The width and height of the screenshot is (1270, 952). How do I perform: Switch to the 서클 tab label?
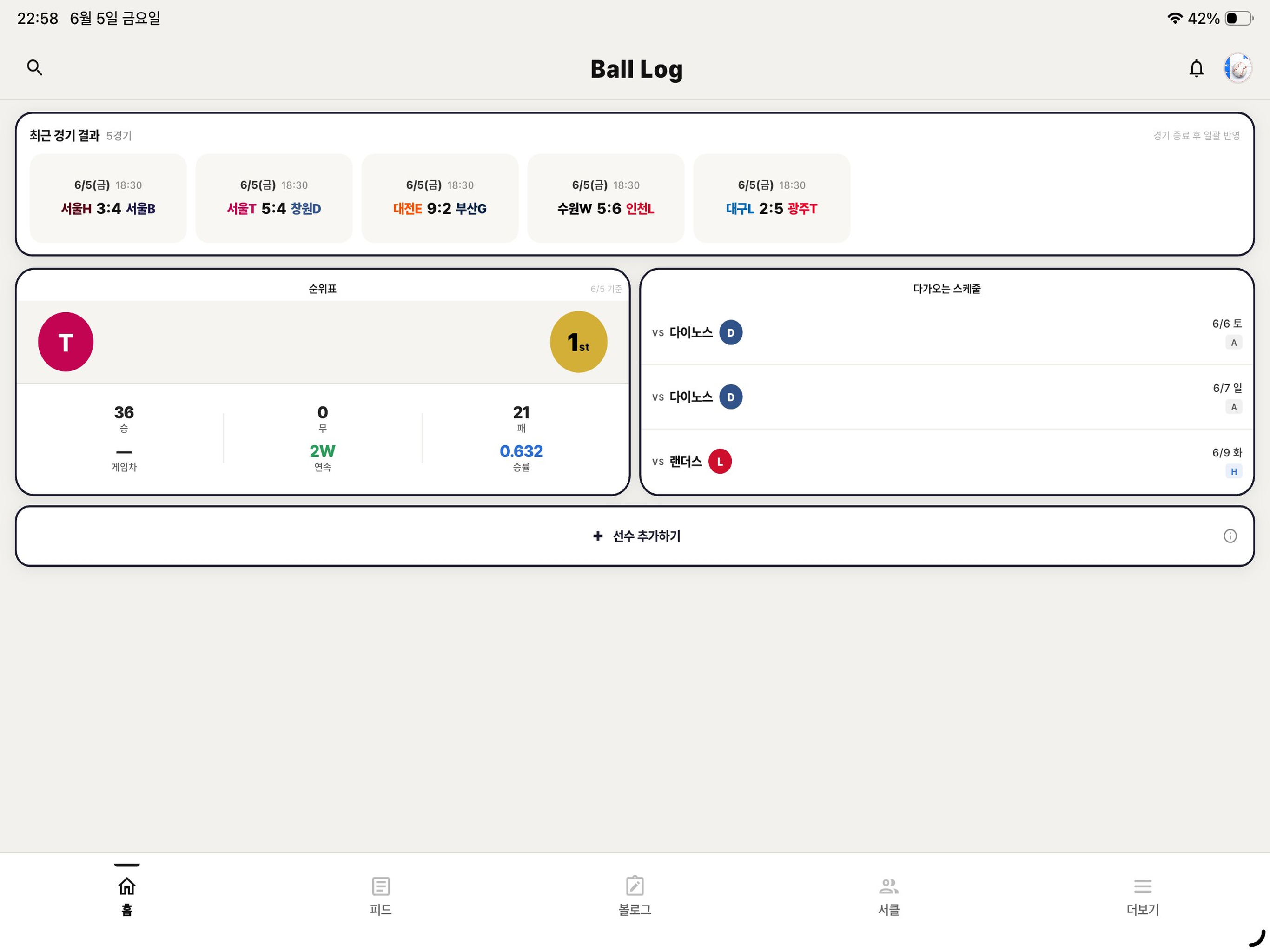pyautogui.click(x=888, y=910)
